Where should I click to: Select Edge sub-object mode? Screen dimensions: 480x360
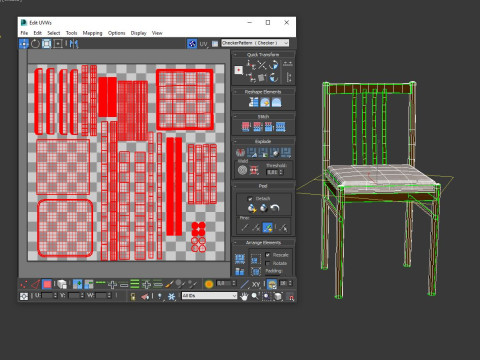coord(35,284)
